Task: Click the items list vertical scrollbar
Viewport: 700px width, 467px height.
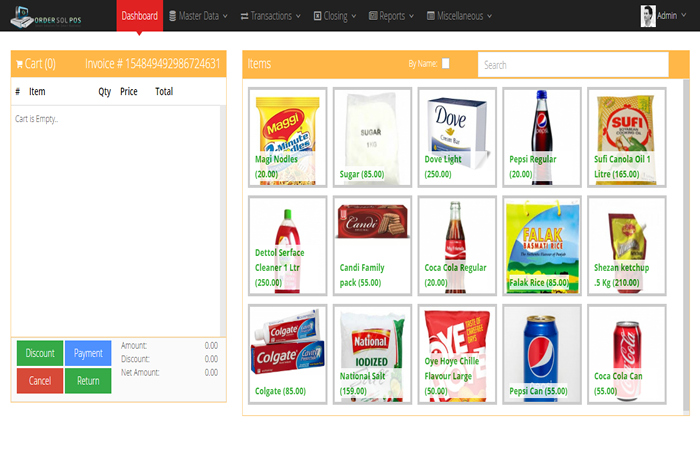Action: [686, 246]
